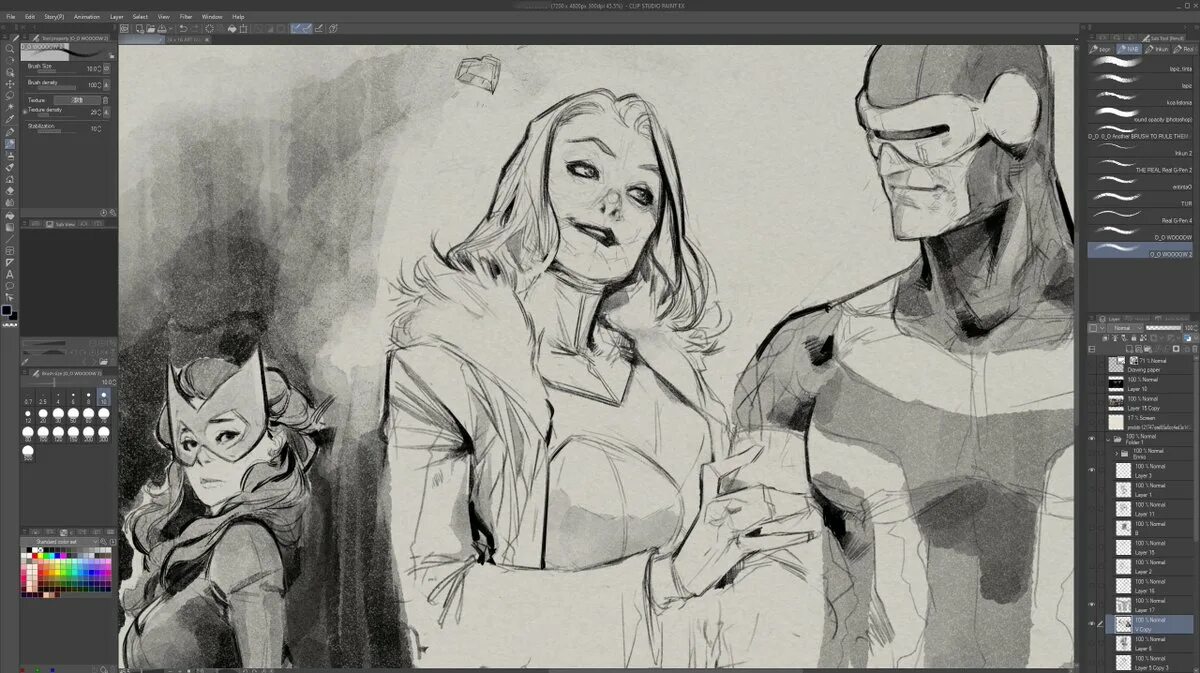Select the Balloon tool

[x=10, y=286]
